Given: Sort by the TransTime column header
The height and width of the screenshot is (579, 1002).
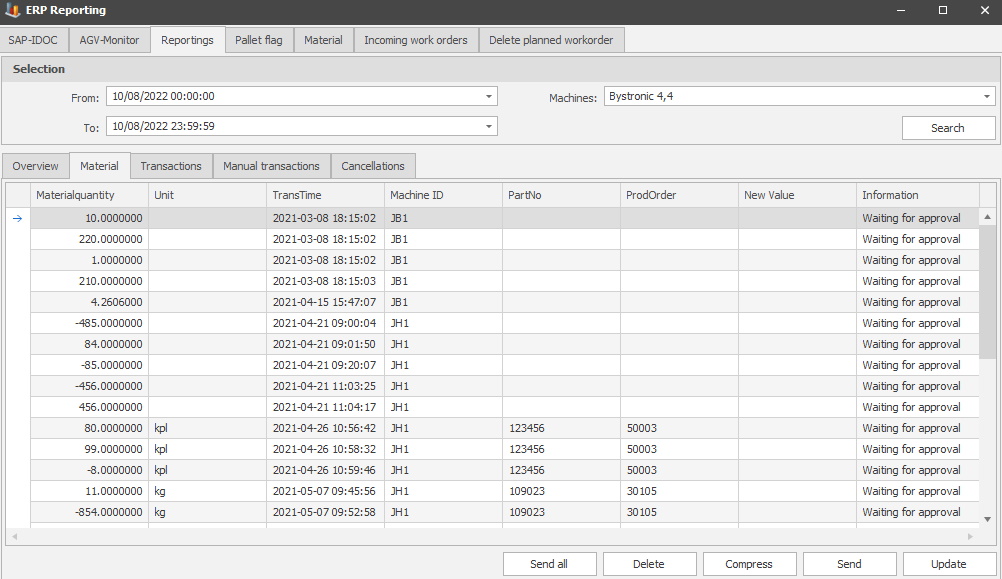Looking at the screenshot, I should click(x=324, y=195).
